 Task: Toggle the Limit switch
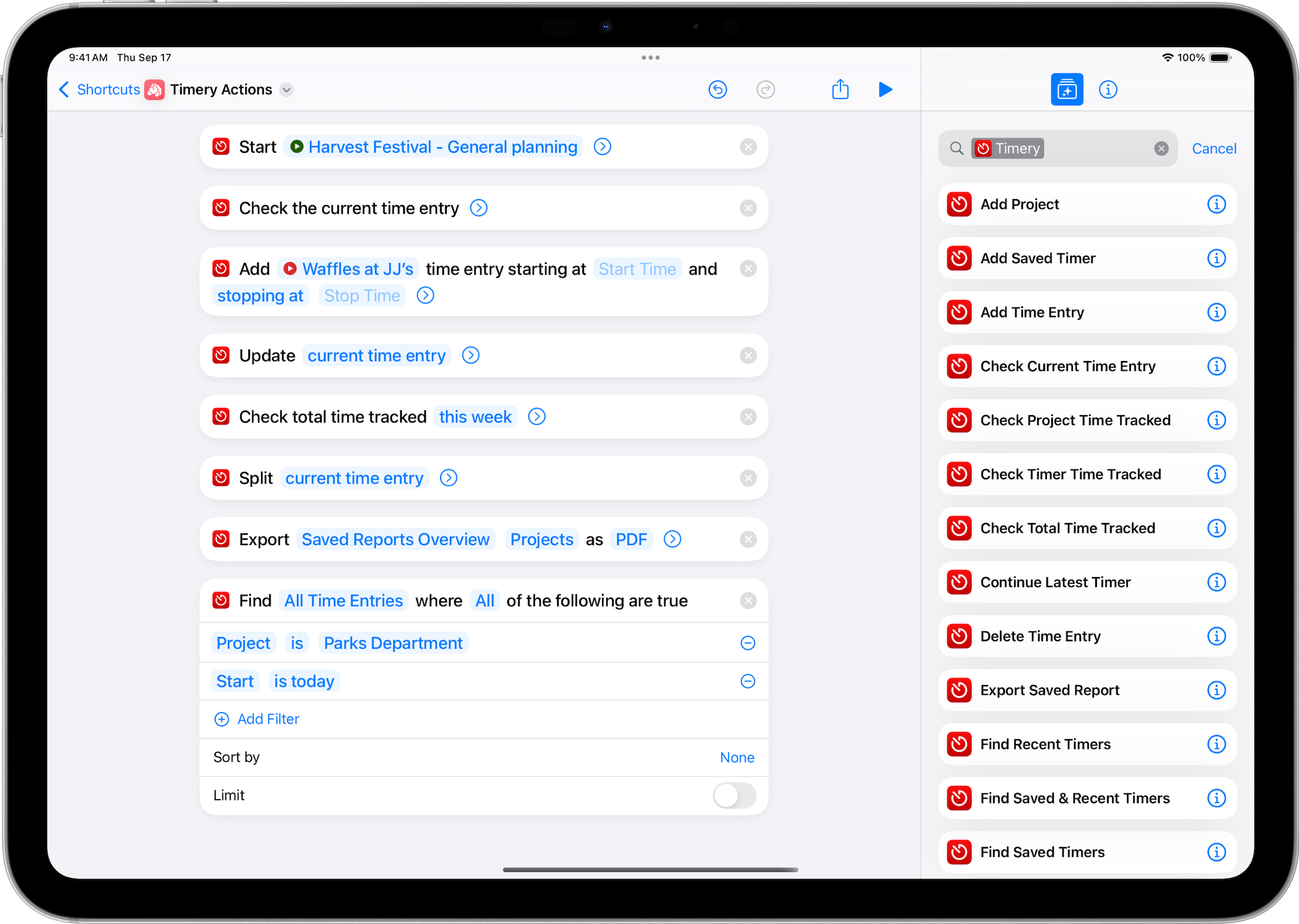pos(734,795)
